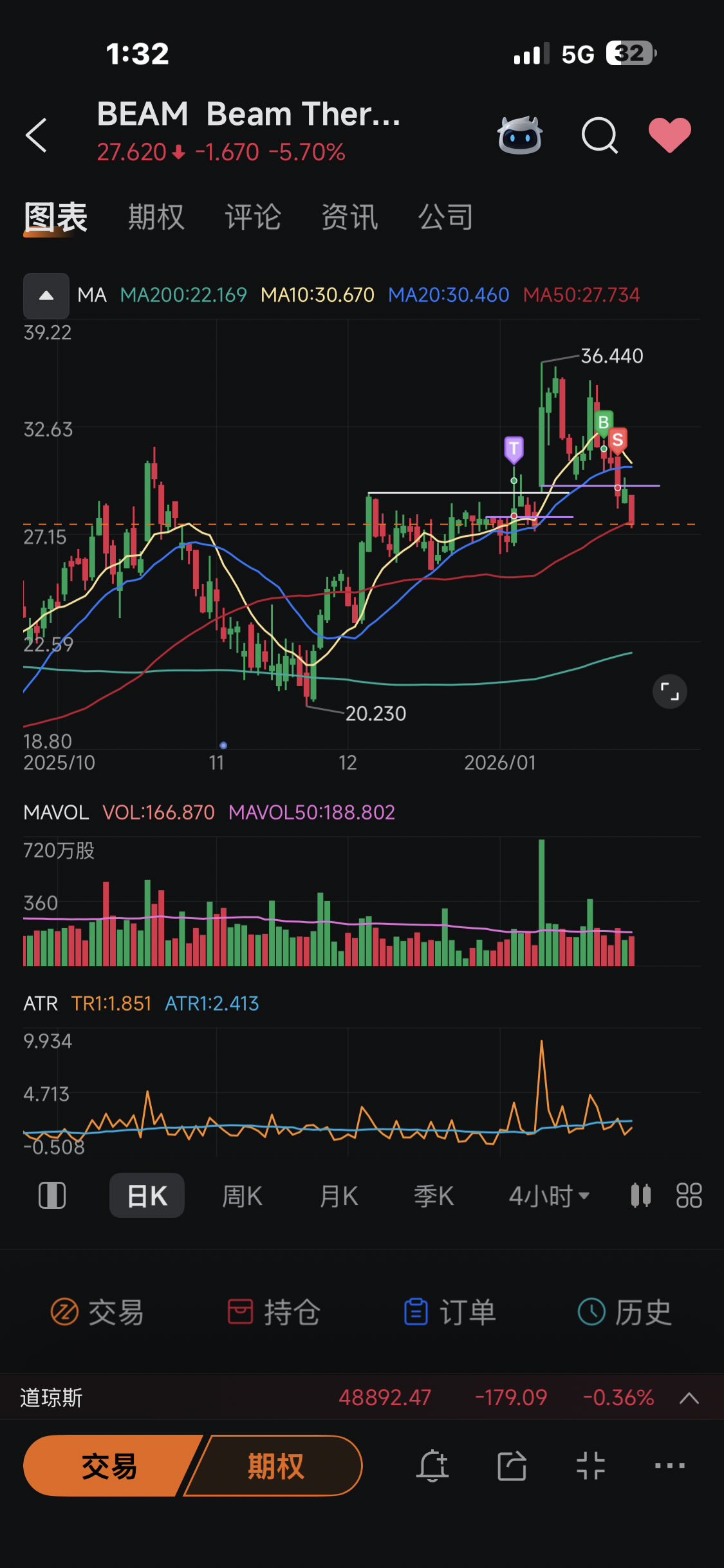The width and height of the screenshot is (724, 1568).
Task: Open the 订单 orders shortcut
Action: pos(449,1312)
